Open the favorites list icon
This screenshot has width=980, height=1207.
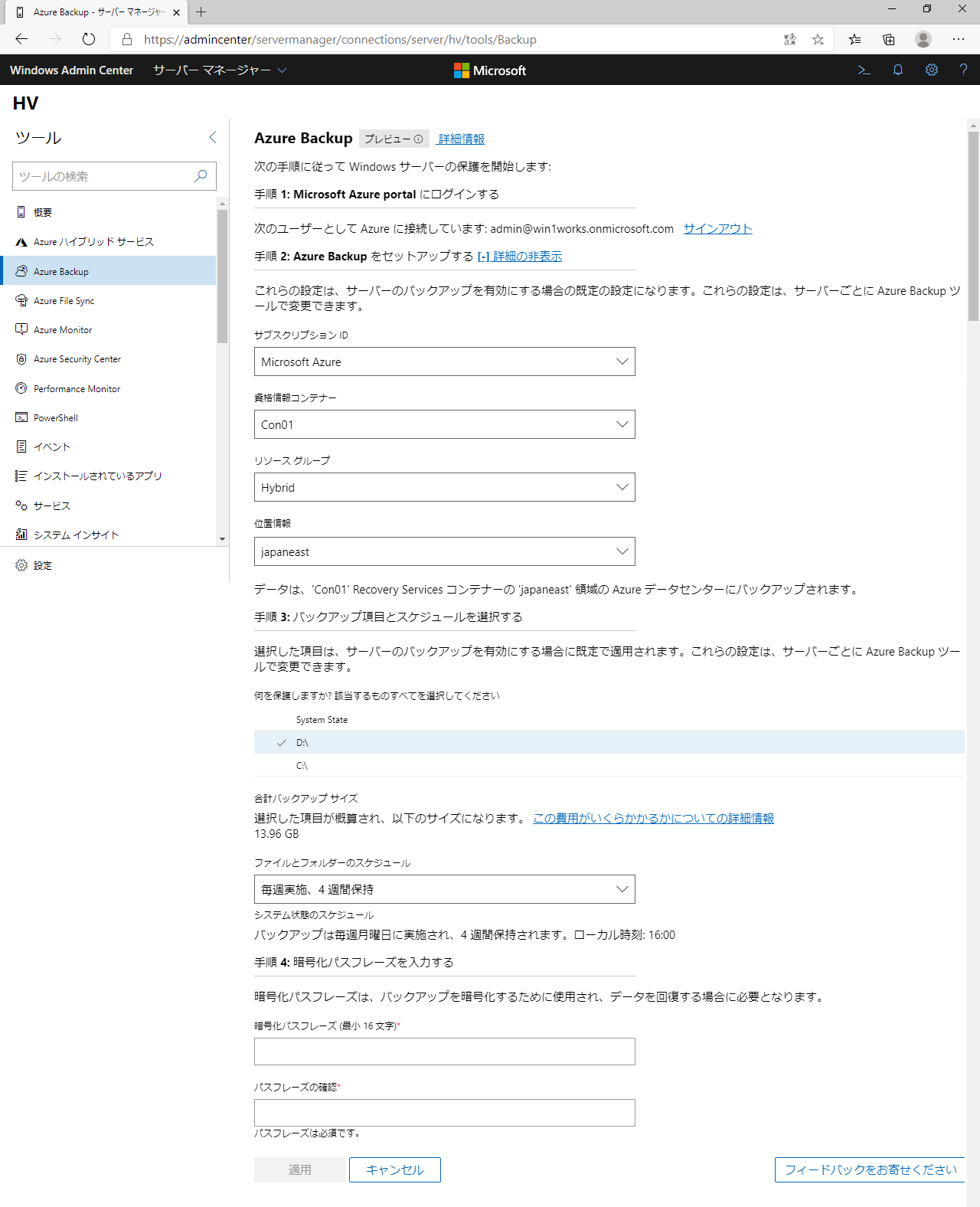854,39
